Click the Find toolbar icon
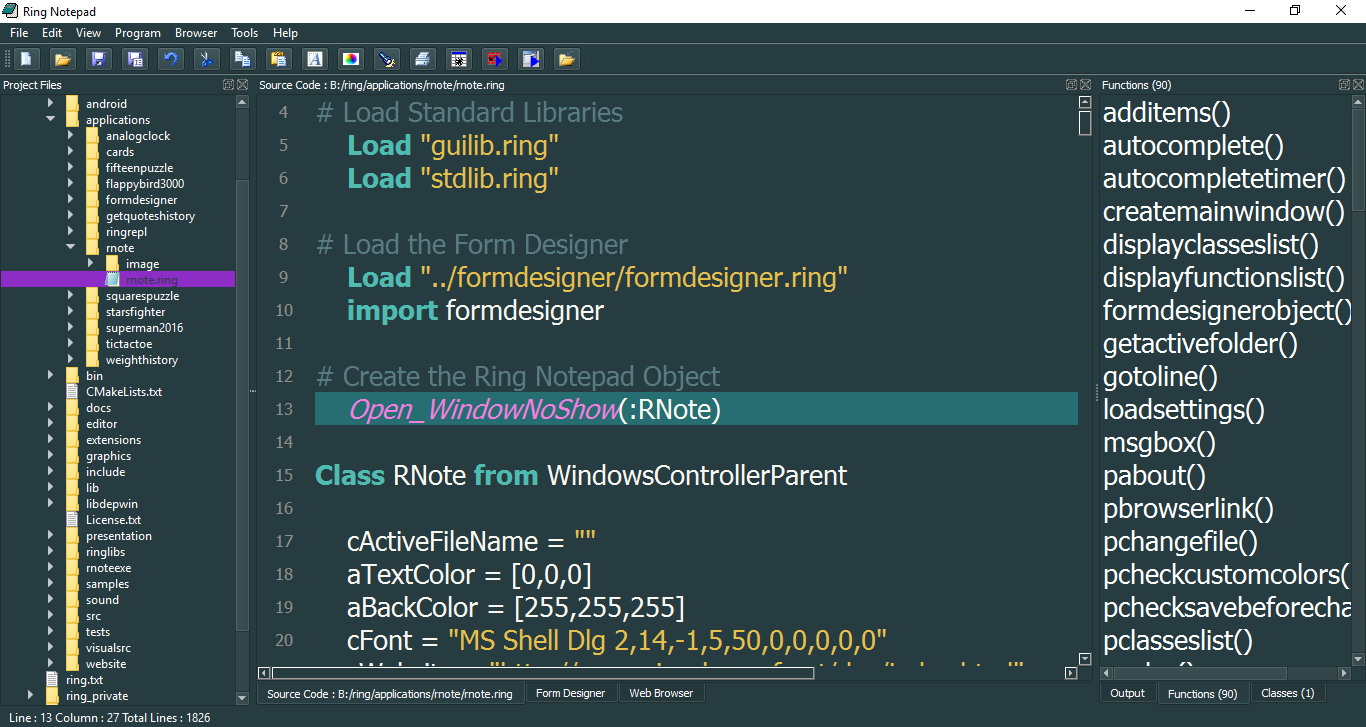 pos(387,58)
